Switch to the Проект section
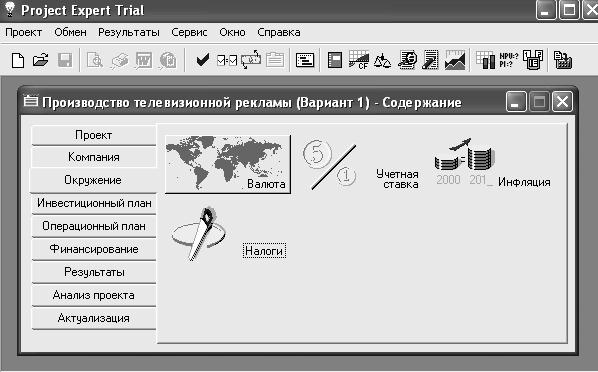 pyautogui.click(x=94, y=135)
